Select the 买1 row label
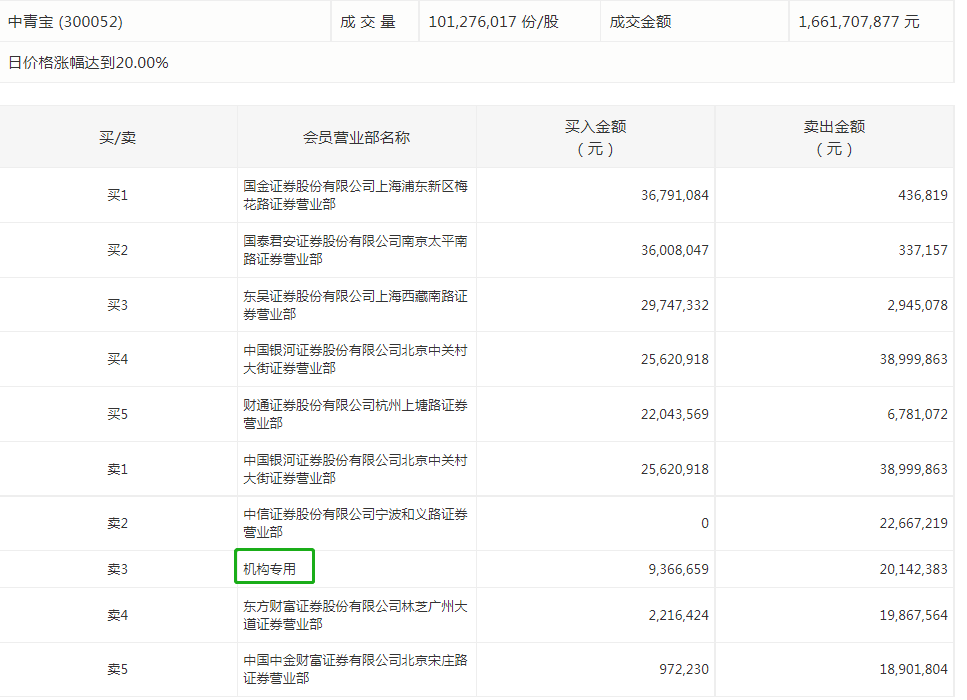This screenshot has height=700, width=967. coord(118,195)
